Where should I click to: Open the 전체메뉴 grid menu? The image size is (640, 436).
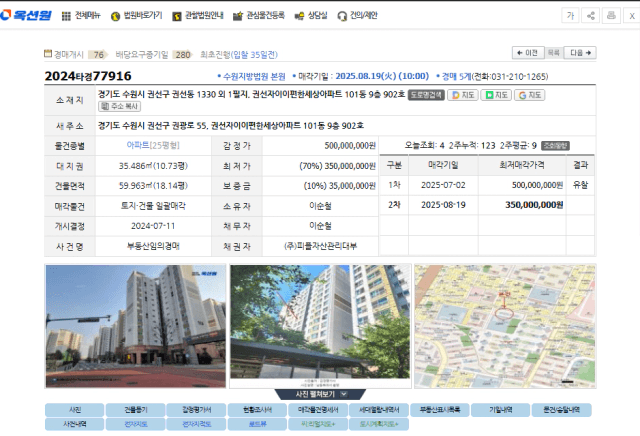(81, 16)
